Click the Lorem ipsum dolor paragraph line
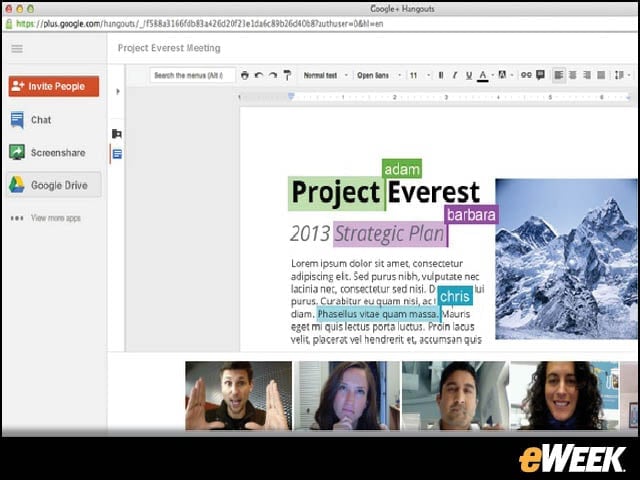 click(377, 264)
